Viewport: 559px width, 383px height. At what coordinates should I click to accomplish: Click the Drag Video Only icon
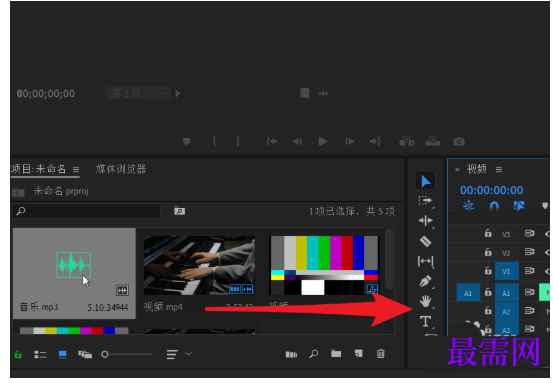point(304,93)
